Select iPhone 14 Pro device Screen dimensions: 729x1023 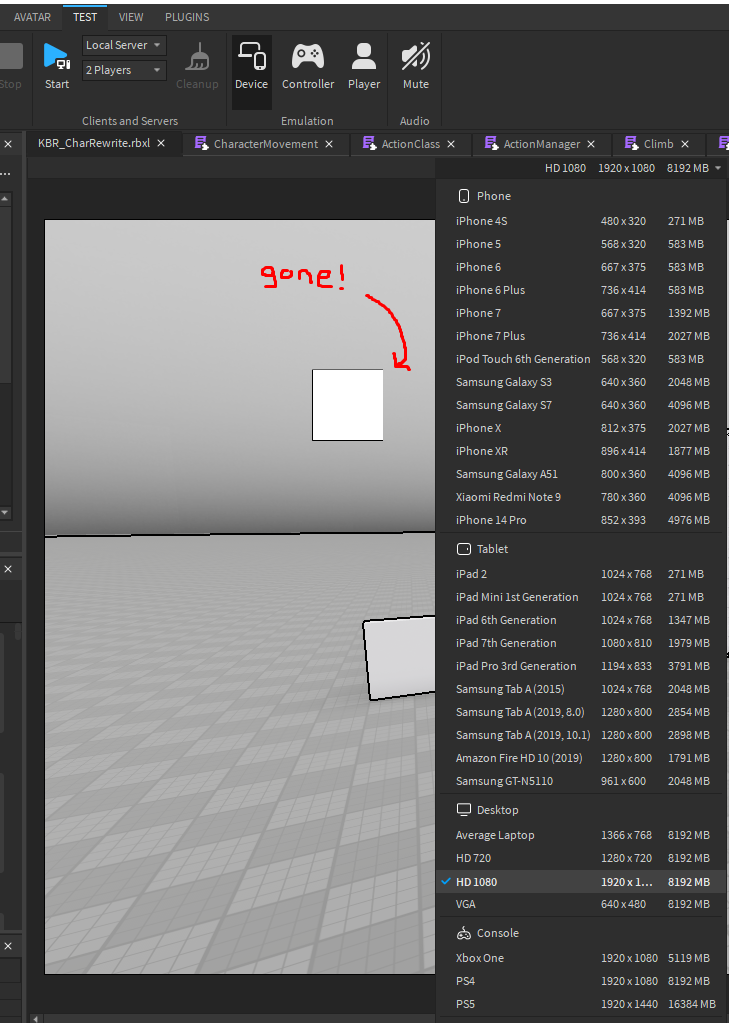click(x=582, y=519)
